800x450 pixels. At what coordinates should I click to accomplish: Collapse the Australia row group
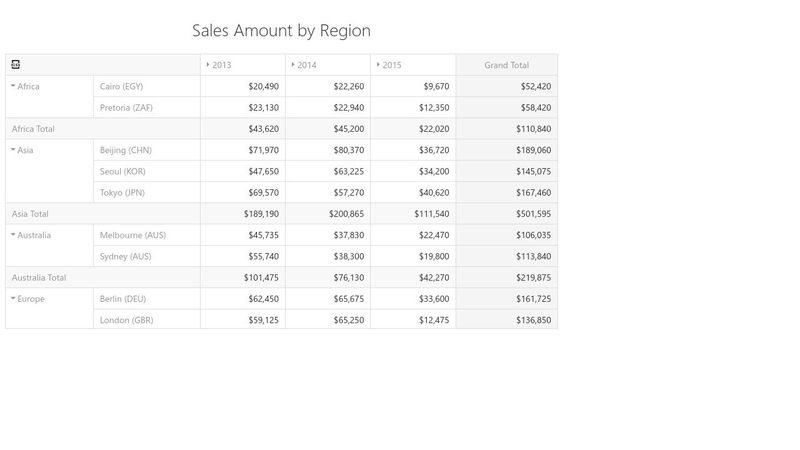tap(13, 235)
